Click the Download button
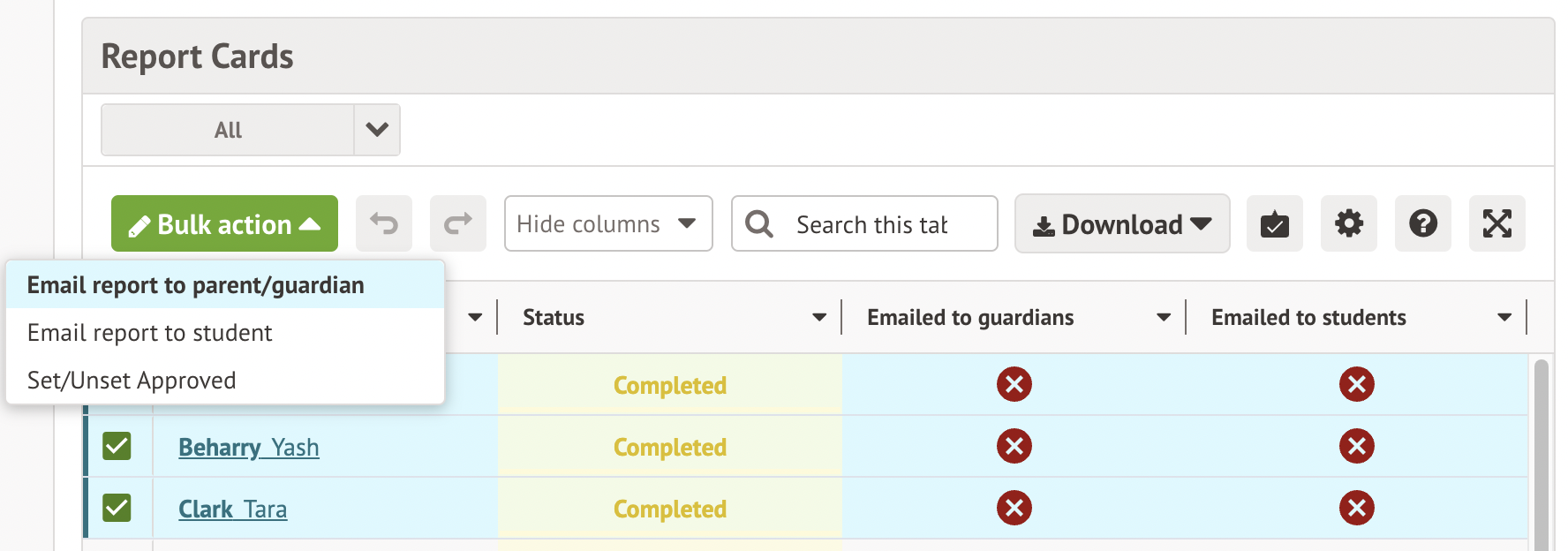 pyautogui.click(x=1121, y=224)
